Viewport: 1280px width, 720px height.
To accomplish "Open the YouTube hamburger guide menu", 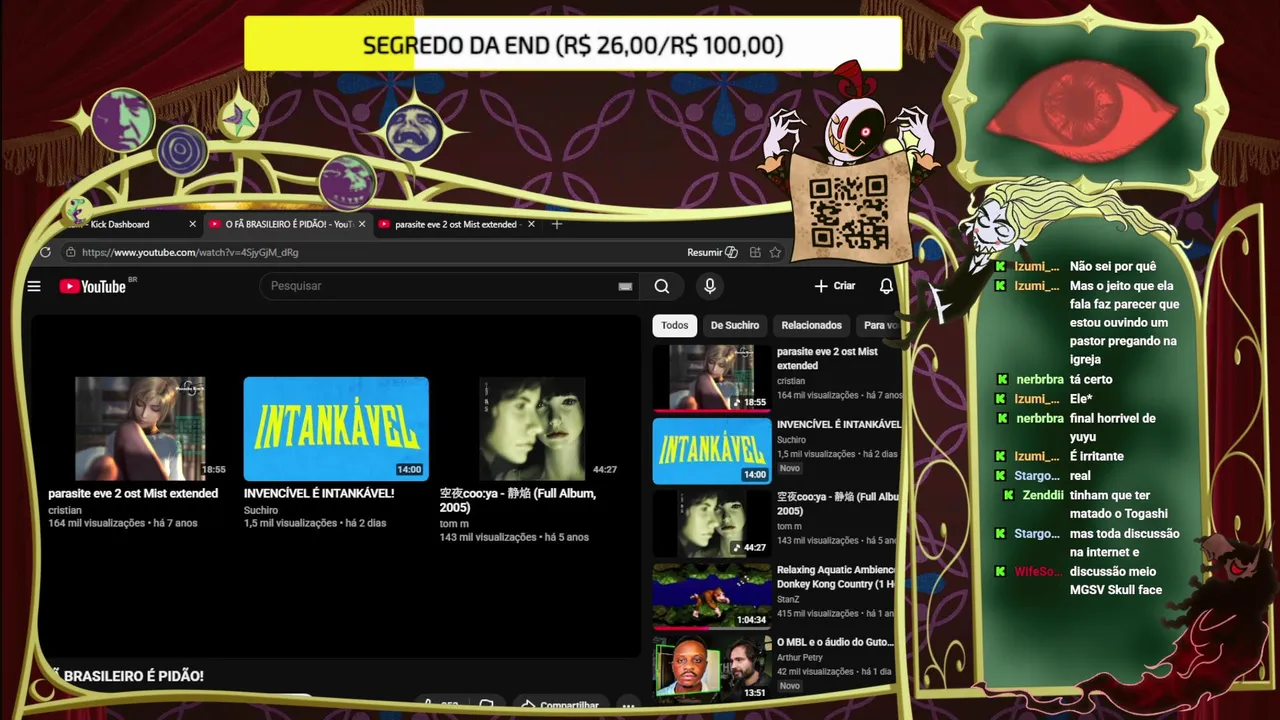I will pos(34,286).
